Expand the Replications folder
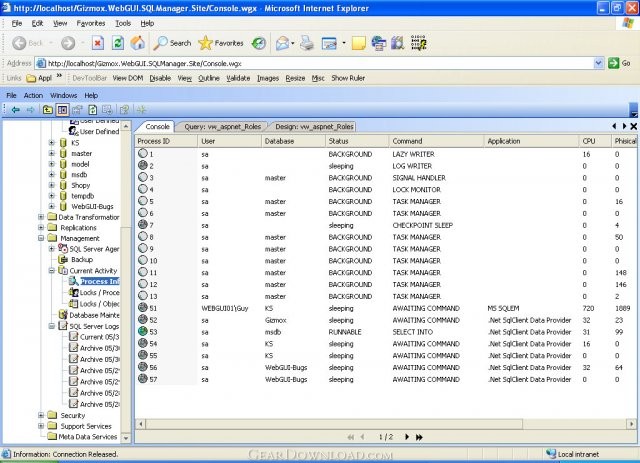640x463 pixels. pos(41,227)
